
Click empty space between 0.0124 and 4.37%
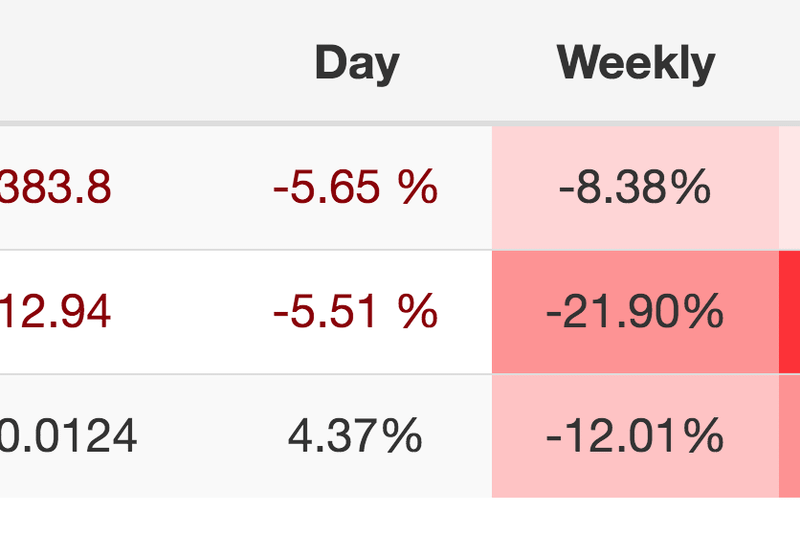point(210,436)
